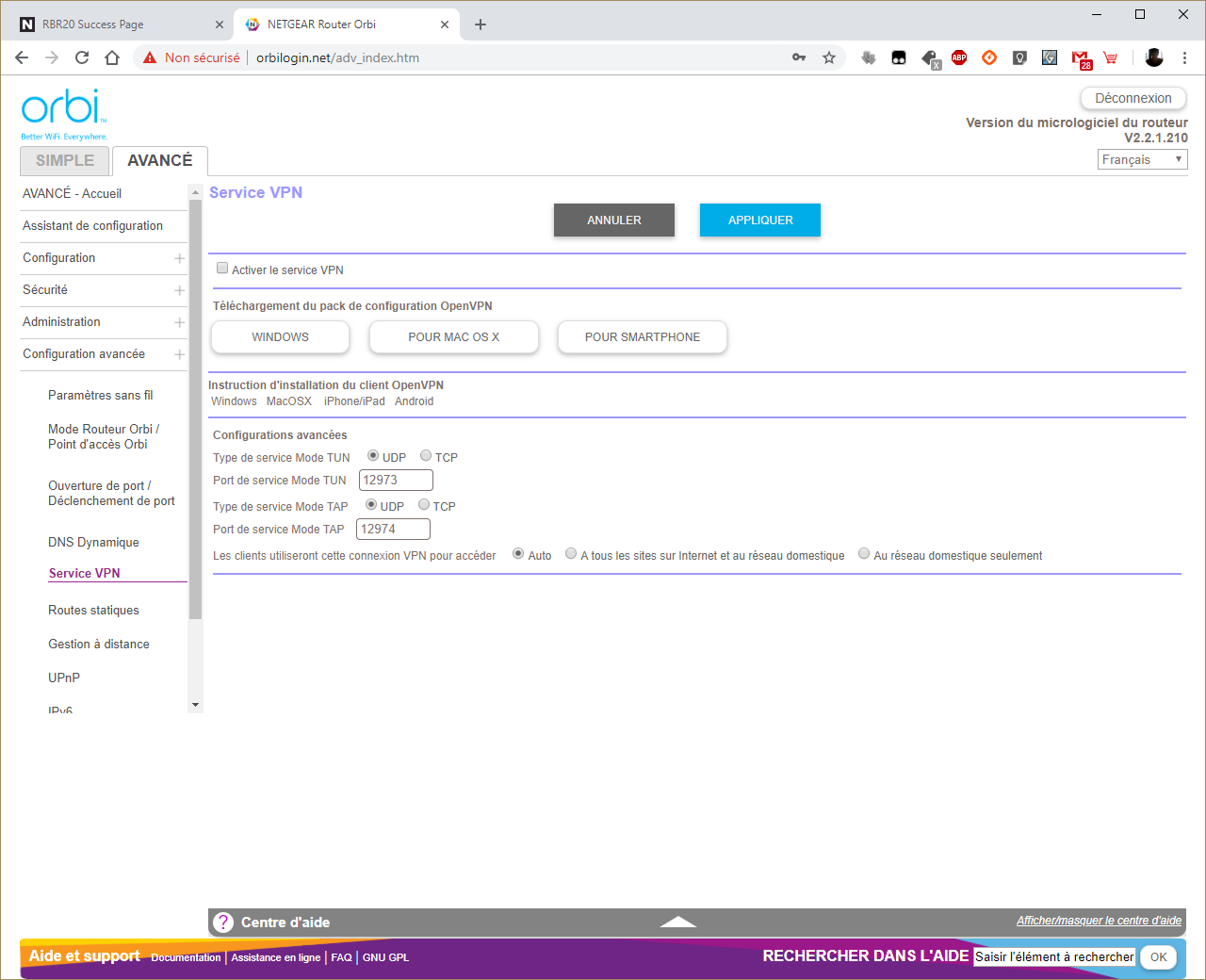Click Afficher/masquer le centre d'aide link
The height and width of the screenshot is (980, 1206).
click(x=1099, y=921)
